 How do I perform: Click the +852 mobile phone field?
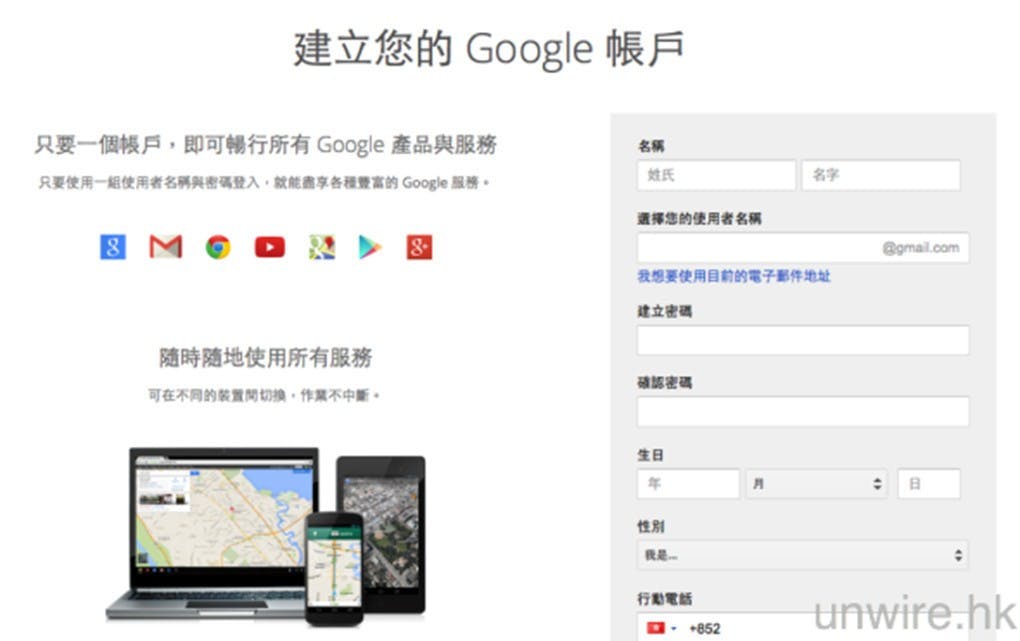pyautogui.click(x=803, y=627)
